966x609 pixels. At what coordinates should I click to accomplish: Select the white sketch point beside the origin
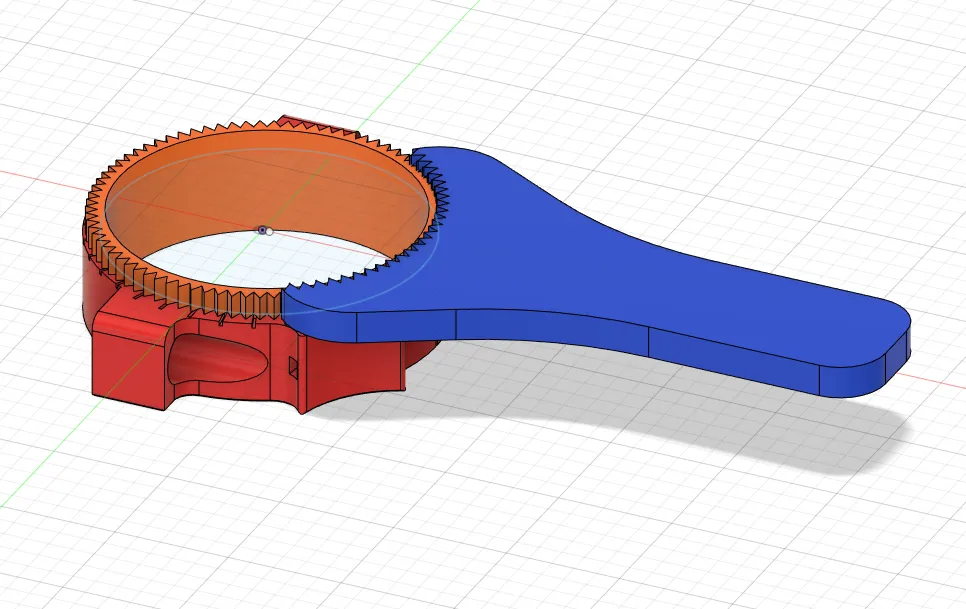(x=270, y=231)
